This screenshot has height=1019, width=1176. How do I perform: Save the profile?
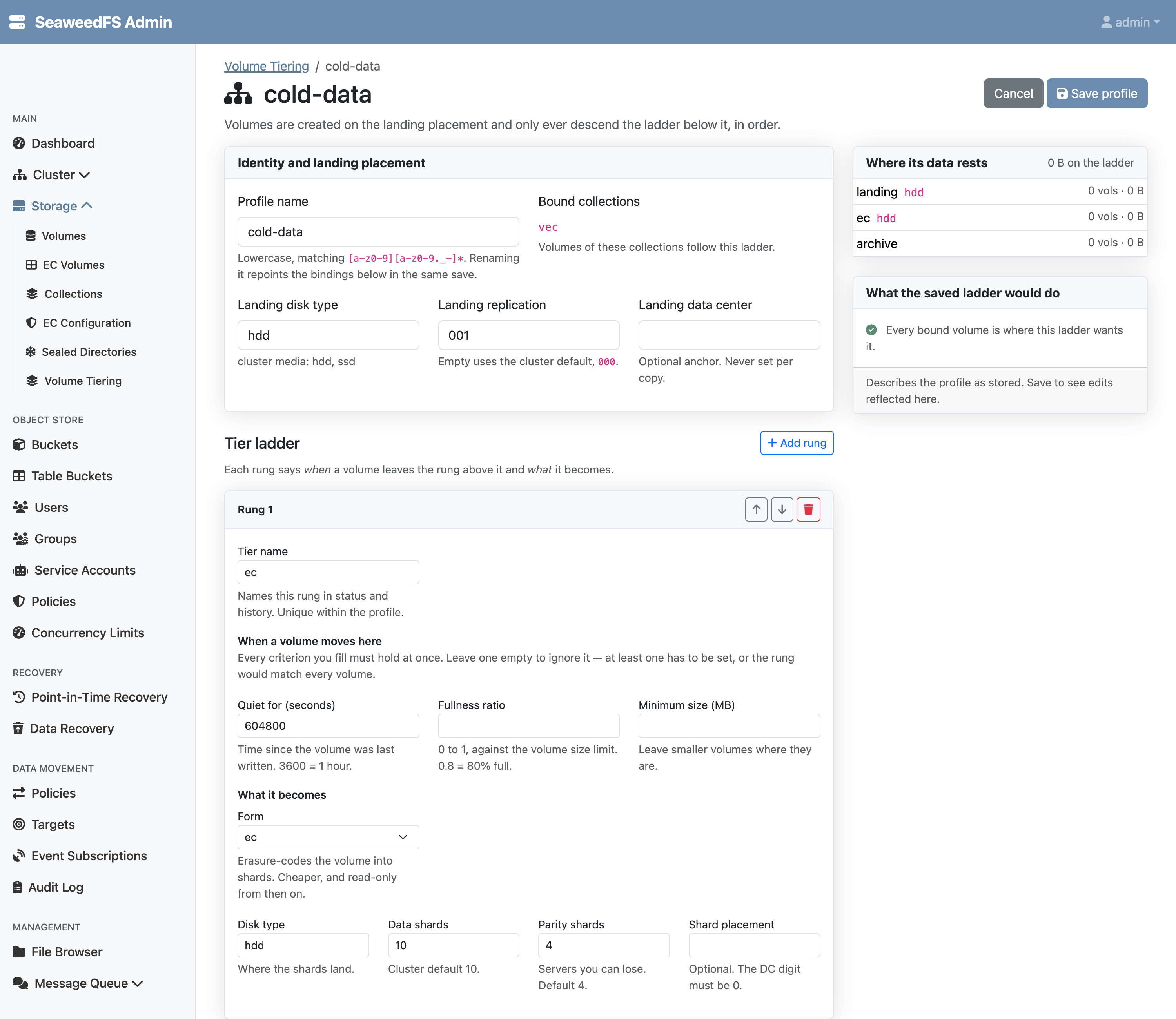coord(1096,93)
